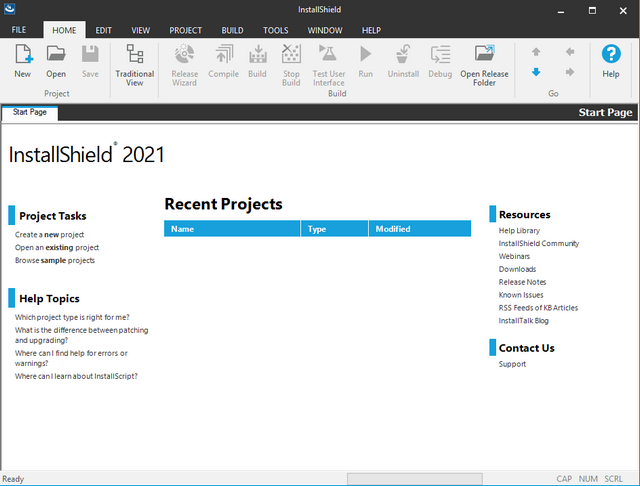Screen dimensions: 640x486
Task: Sort recent projects by Modified column
Action: coord(419,229)
